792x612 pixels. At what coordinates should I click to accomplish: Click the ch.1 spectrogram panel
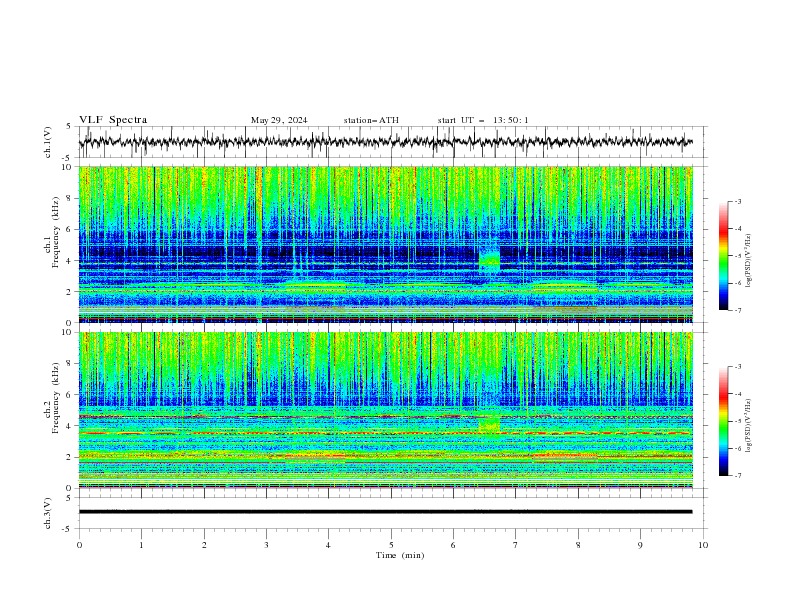point(385,244)
